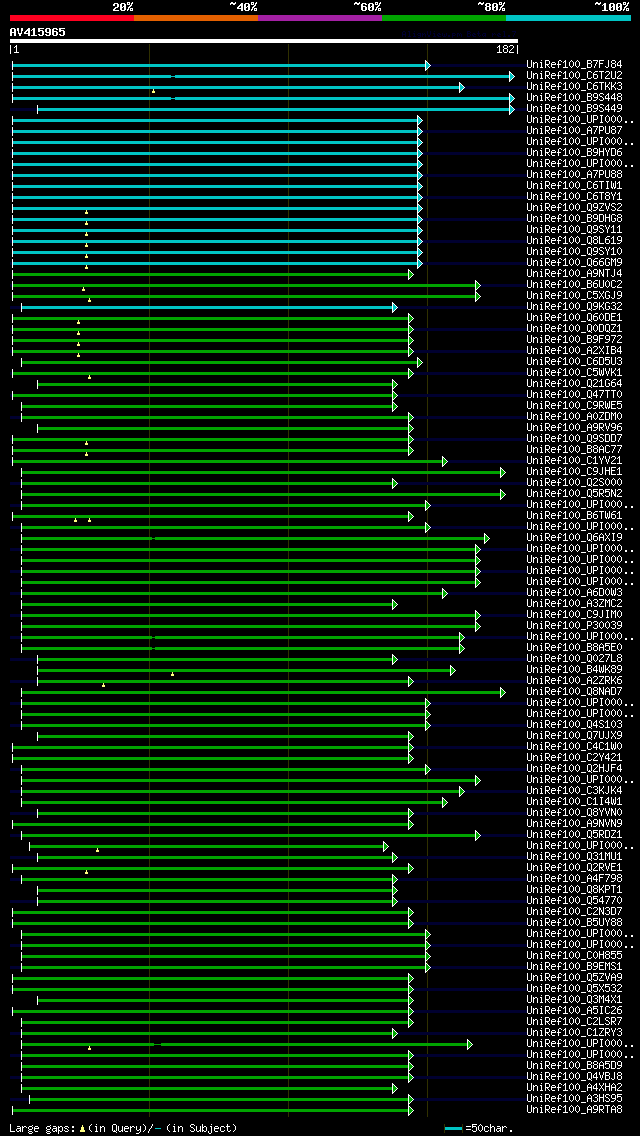Select hit label UniRef100_Q4S103
Screen dimensions: 640x1136
click(x=574, y=724)
